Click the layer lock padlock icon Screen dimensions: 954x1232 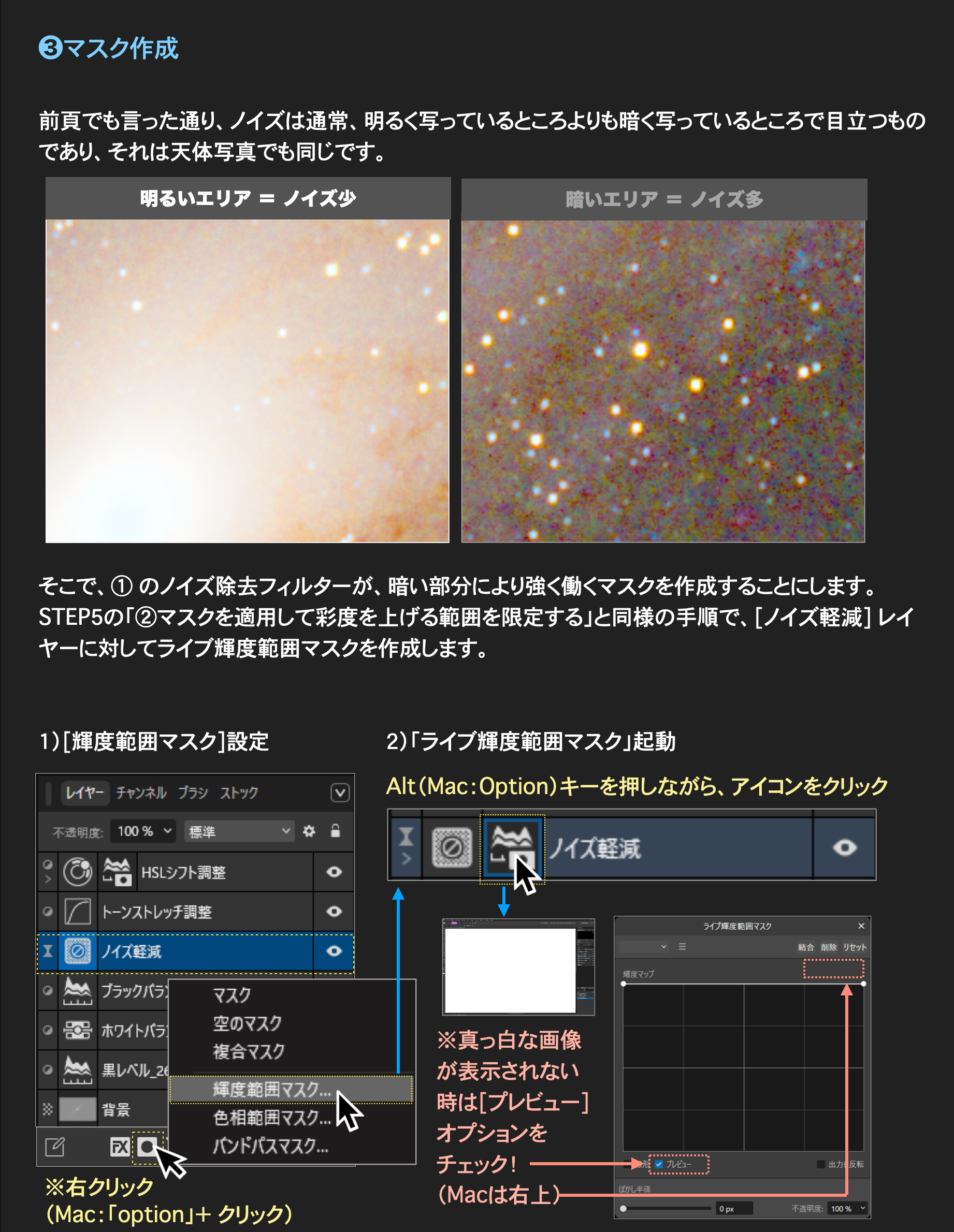pyautogui.click(x=335, y=831)
